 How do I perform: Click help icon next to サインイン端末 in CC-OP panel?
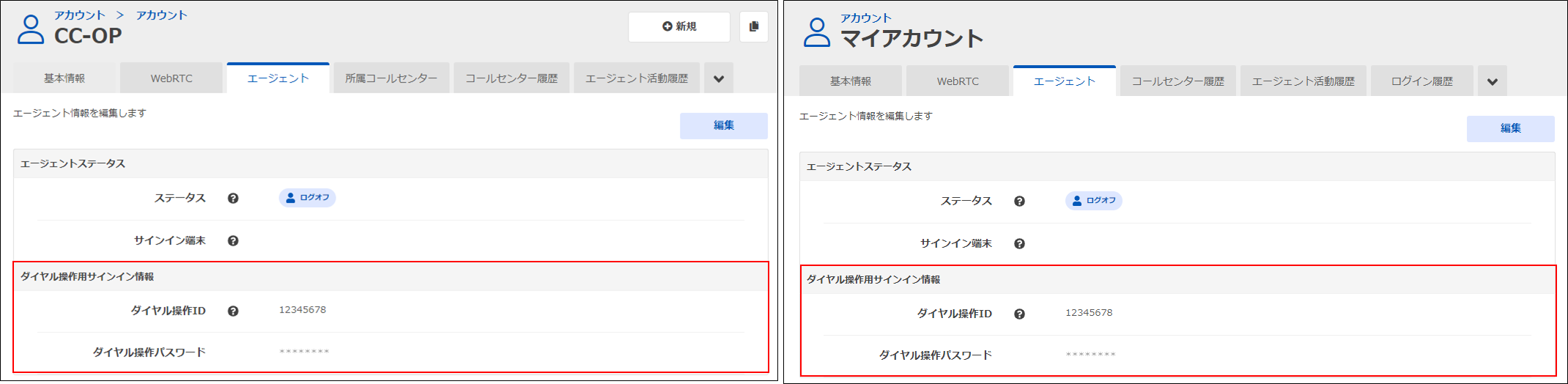pyautogui.click(x=233, y=241)
